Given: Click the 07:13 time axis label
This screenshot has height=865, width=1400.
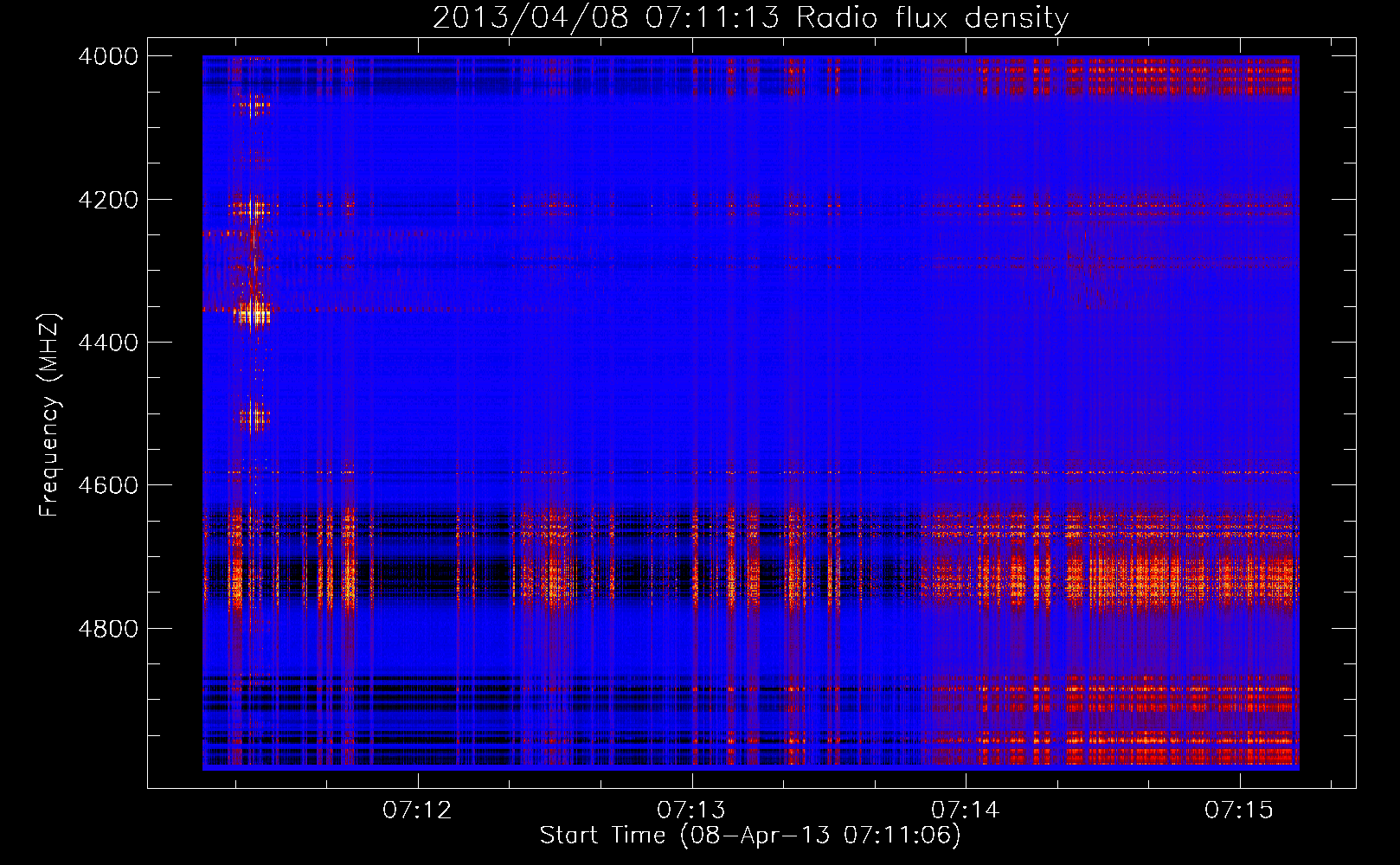Looking at the screenshot, I should 691,810.
